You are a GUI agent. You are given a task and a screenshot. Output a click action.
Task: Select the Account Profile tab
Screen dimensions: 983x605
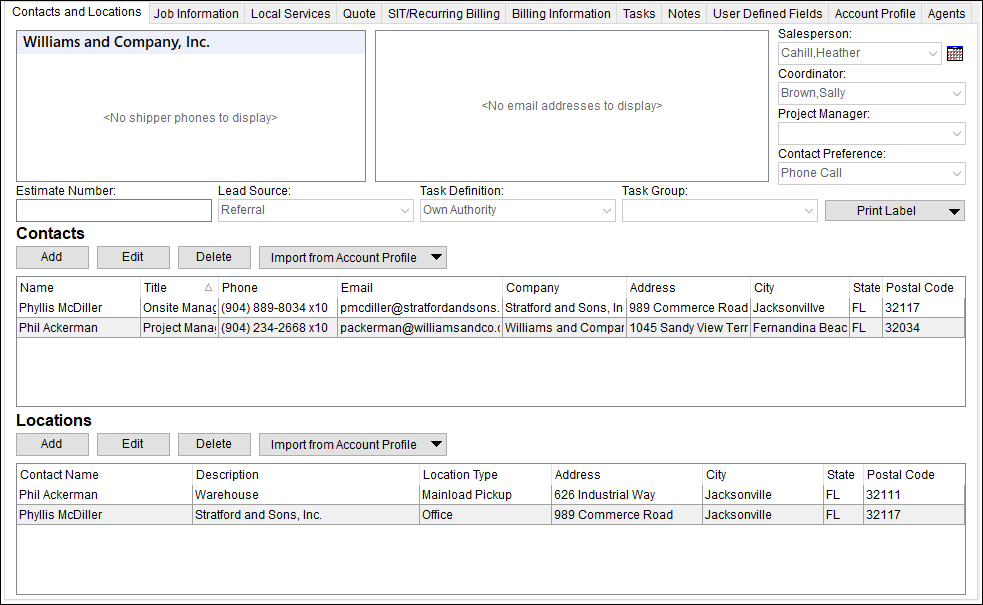point(875,13)
